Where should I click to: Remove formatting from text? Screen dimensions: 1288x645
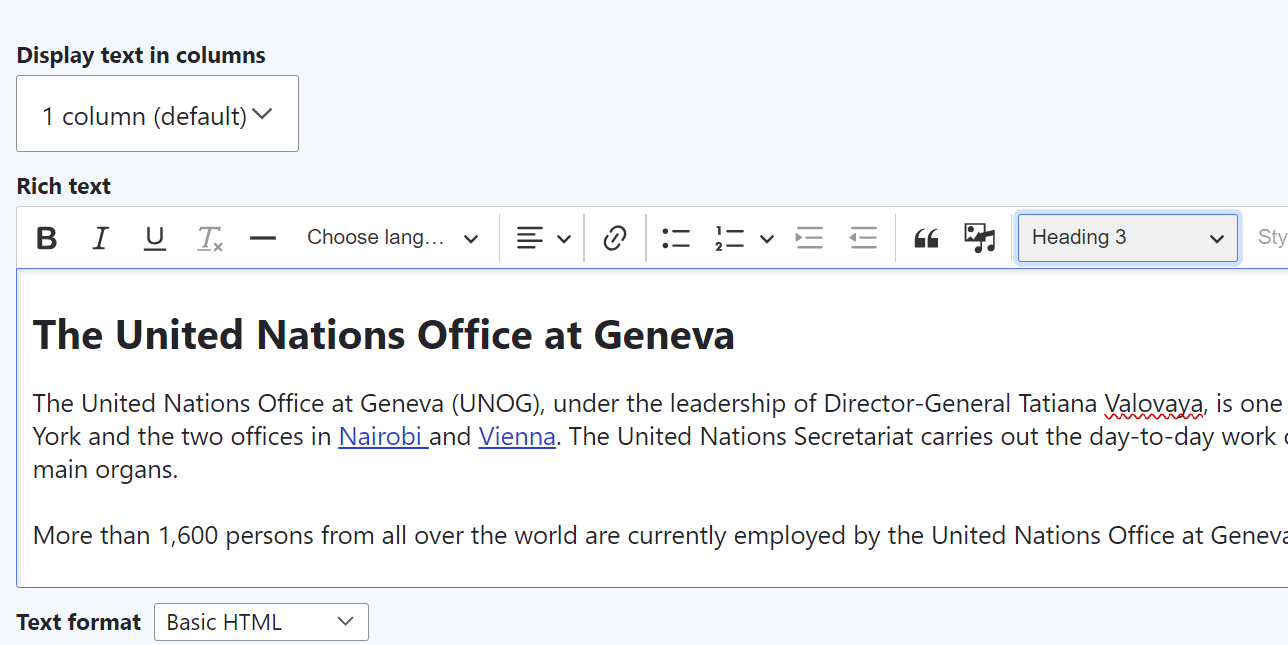point(209,237)
